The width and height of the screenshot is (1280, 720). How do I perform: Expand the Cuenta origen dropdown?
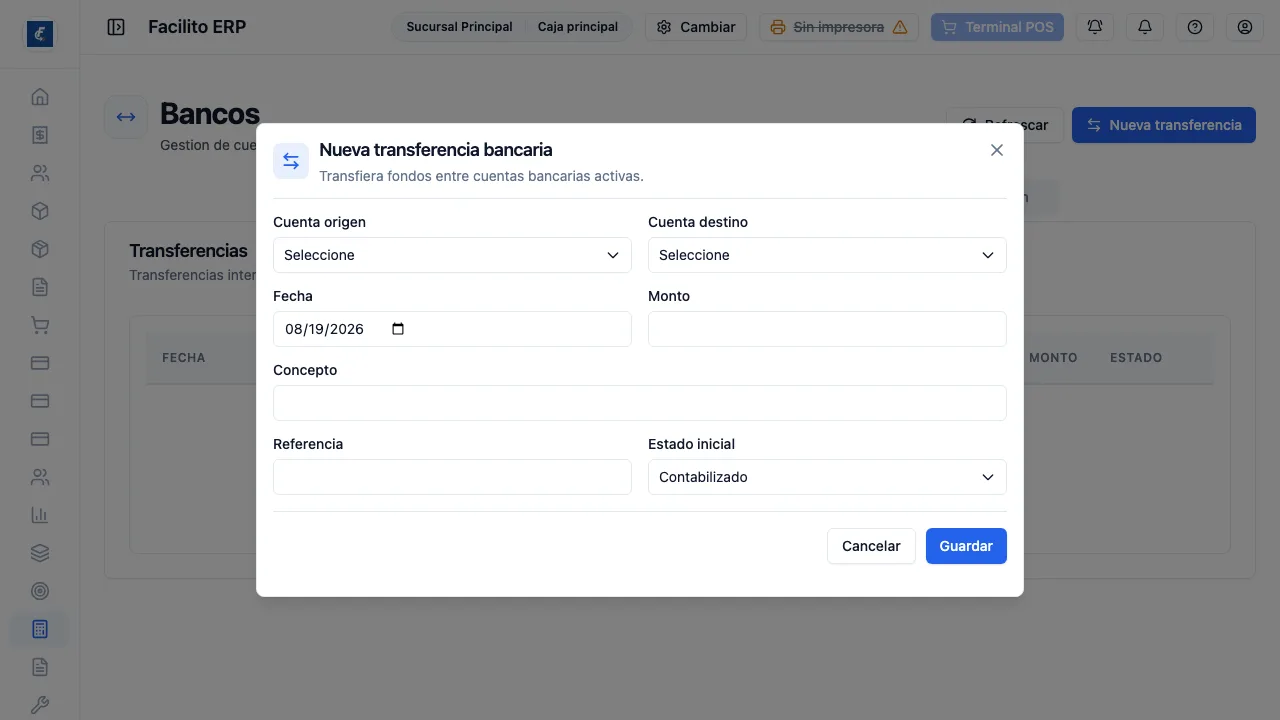pos(452,255)
